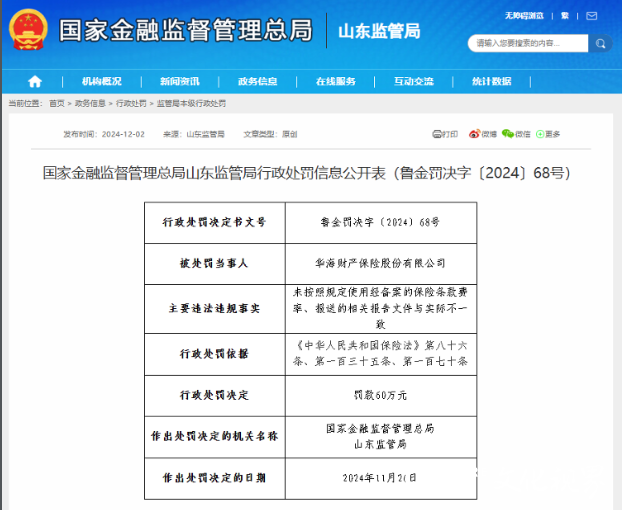
Task: Open 机构概况 menu
Action: point(102,82)
